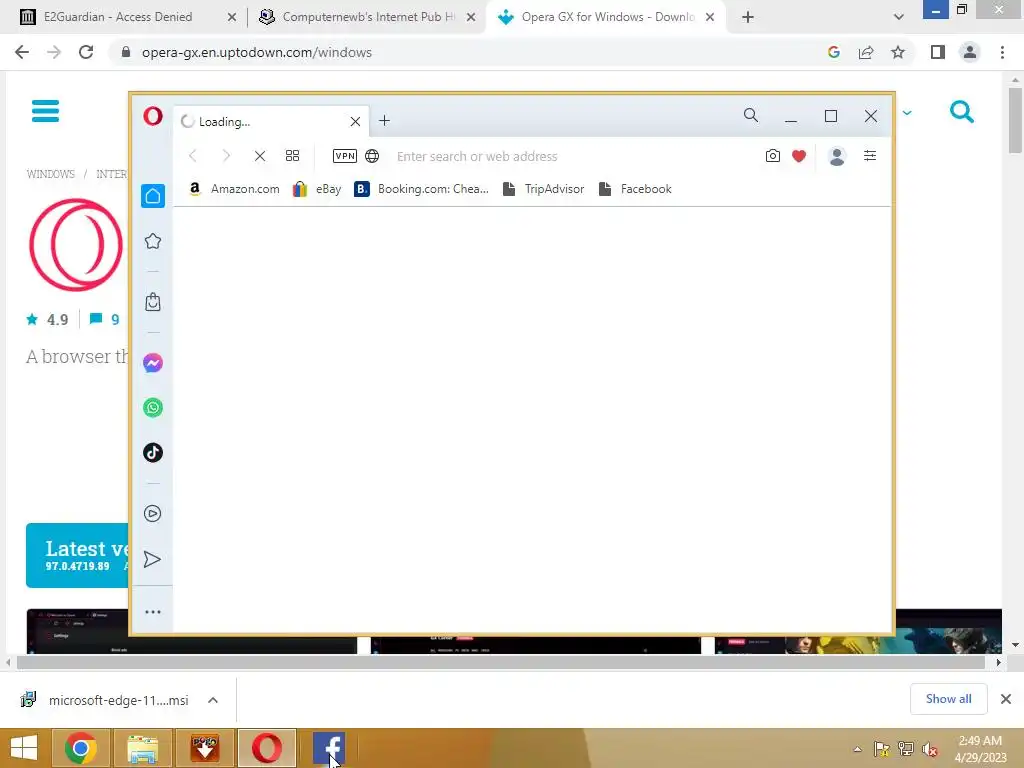Go back in Chrome

click(22, 52)
